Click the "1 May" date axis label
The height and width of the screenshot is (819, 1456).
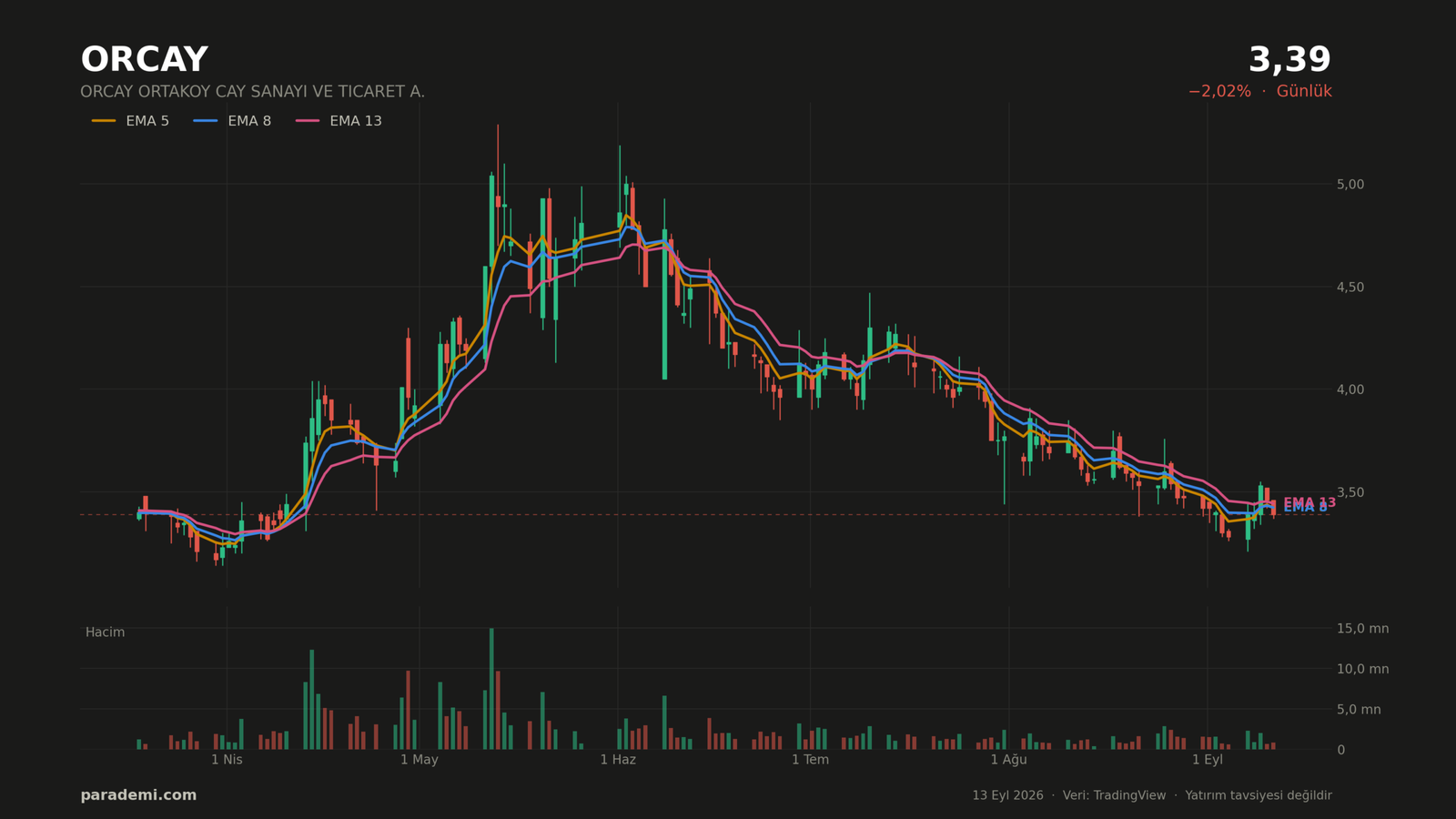(420, 760)
